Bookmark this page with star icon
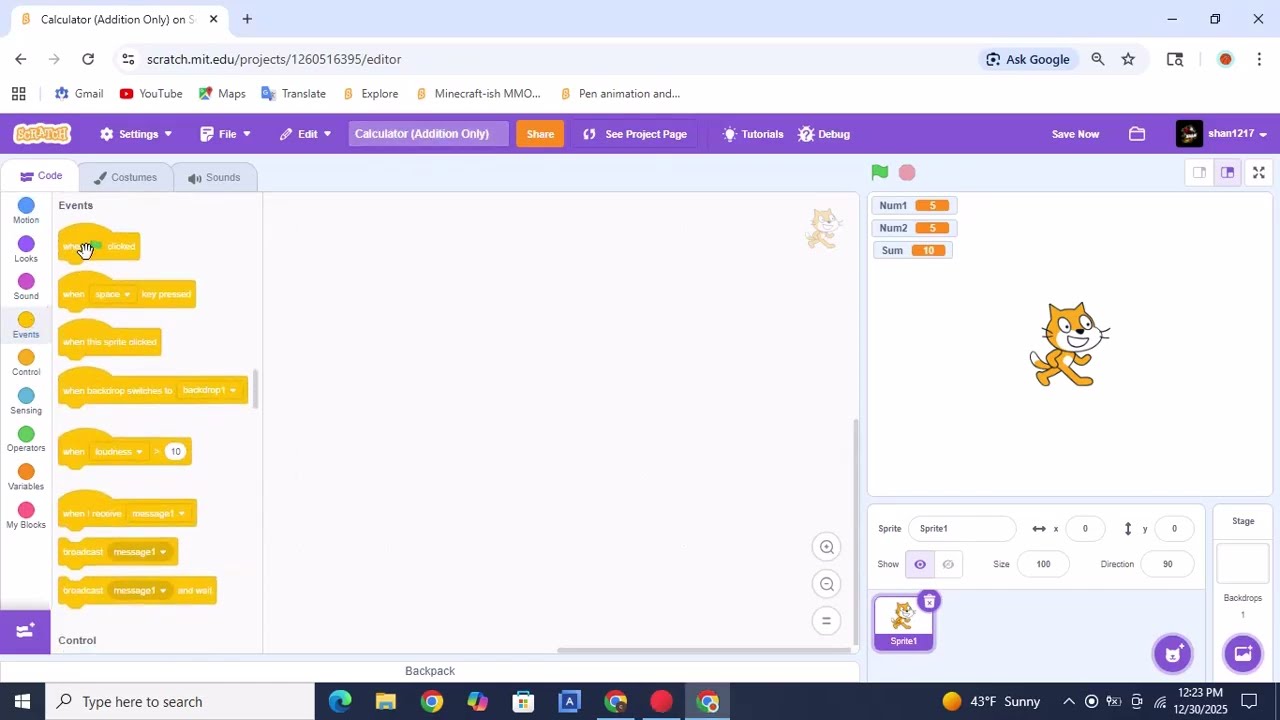The image size is (1280, 720). 1128,59
